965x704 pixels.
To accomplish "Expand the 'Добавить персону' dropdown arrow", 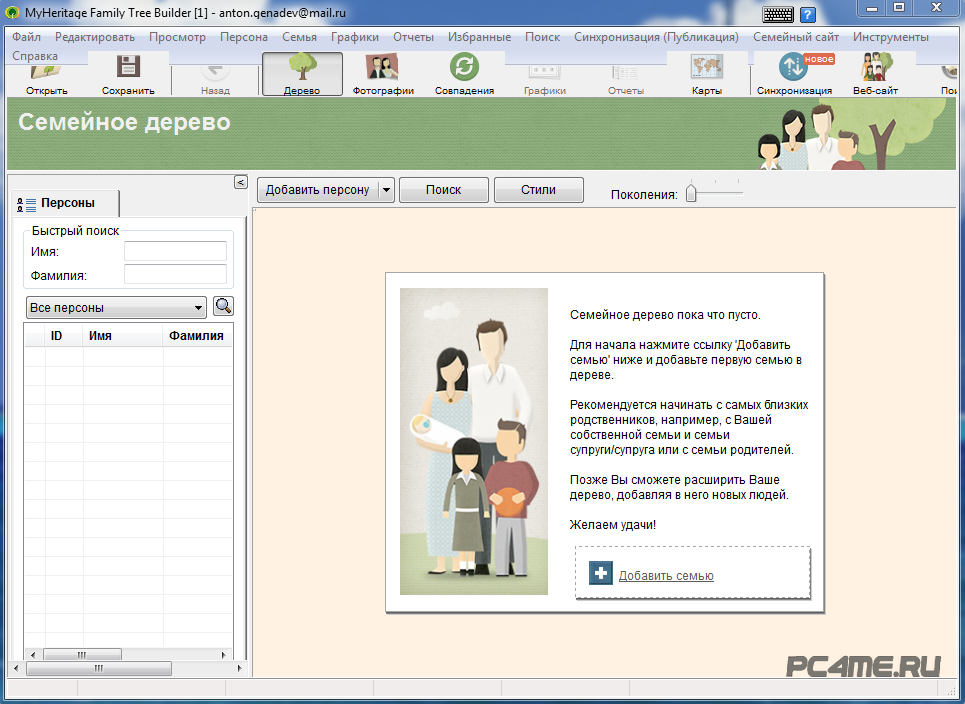I will click(386, 190).
